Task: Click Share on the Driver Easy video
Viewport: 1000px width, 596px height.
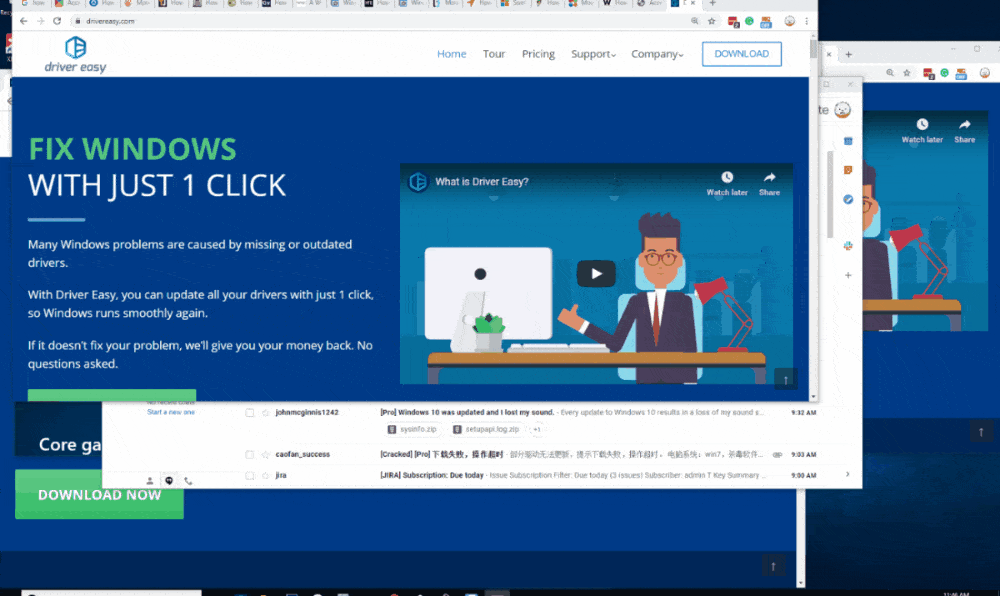Action: [769, 184]
